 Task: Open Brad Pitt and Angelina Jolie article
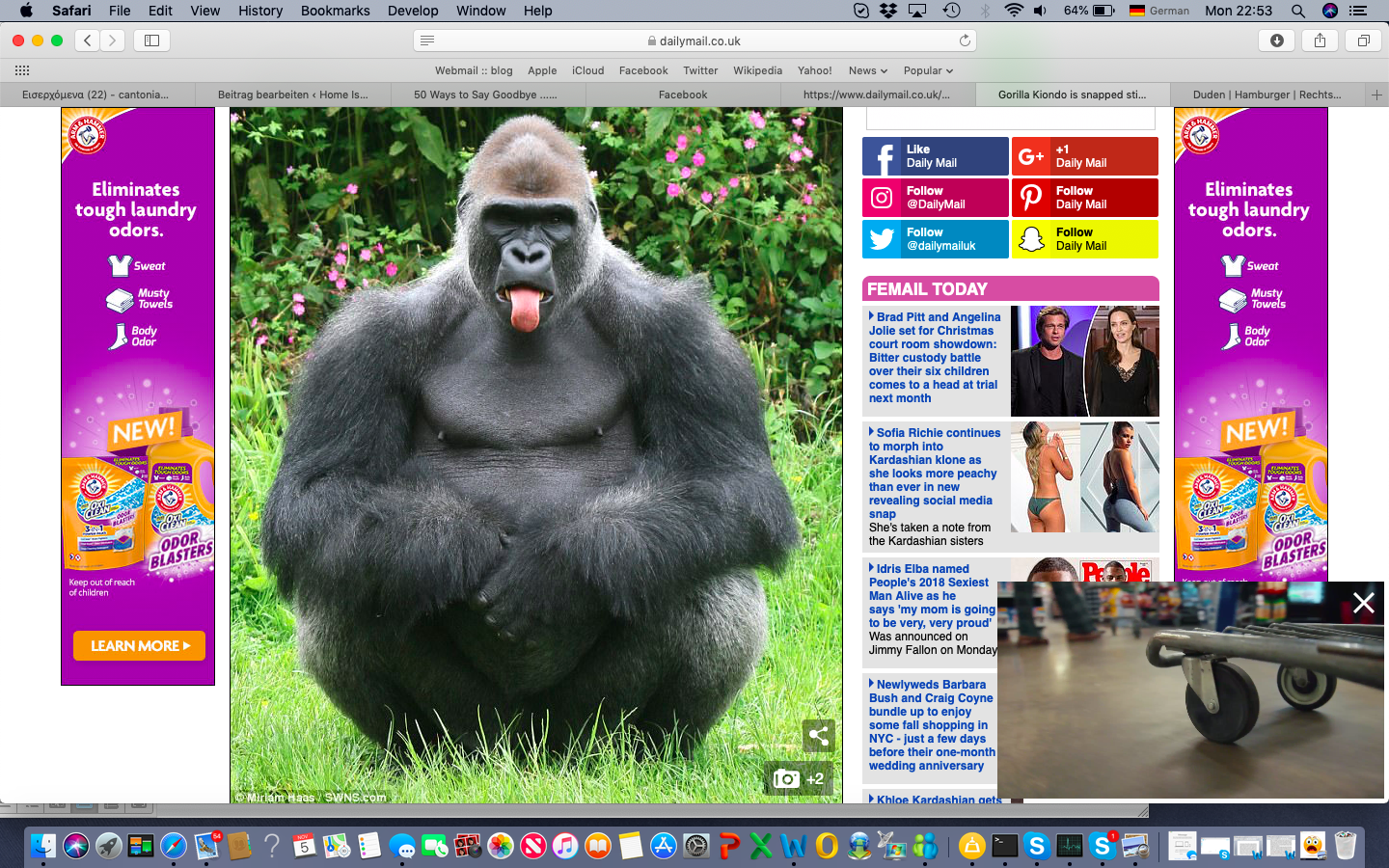(934, 357)
